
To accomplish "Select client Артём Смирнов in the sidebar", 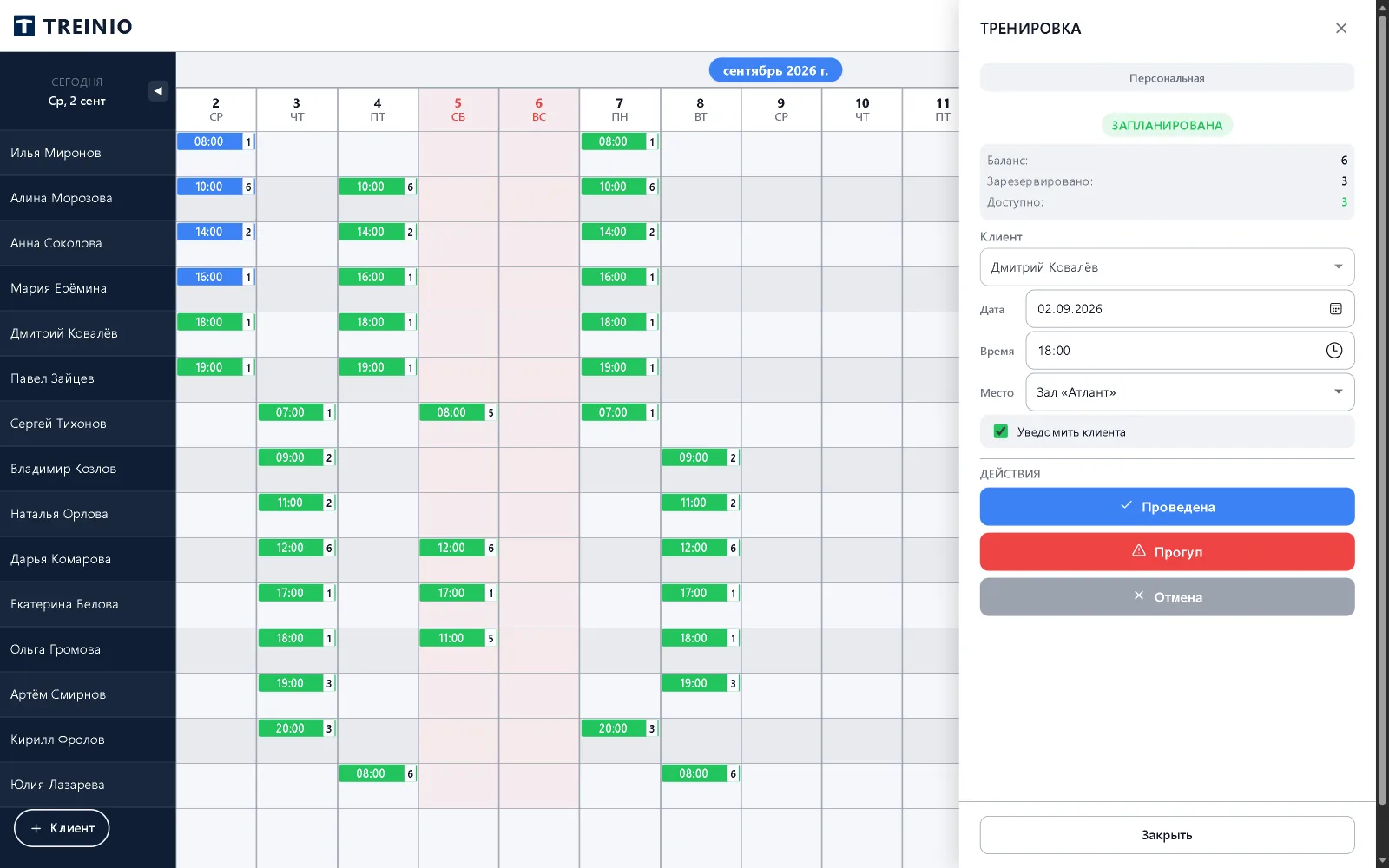I will [x=88, y=694].
